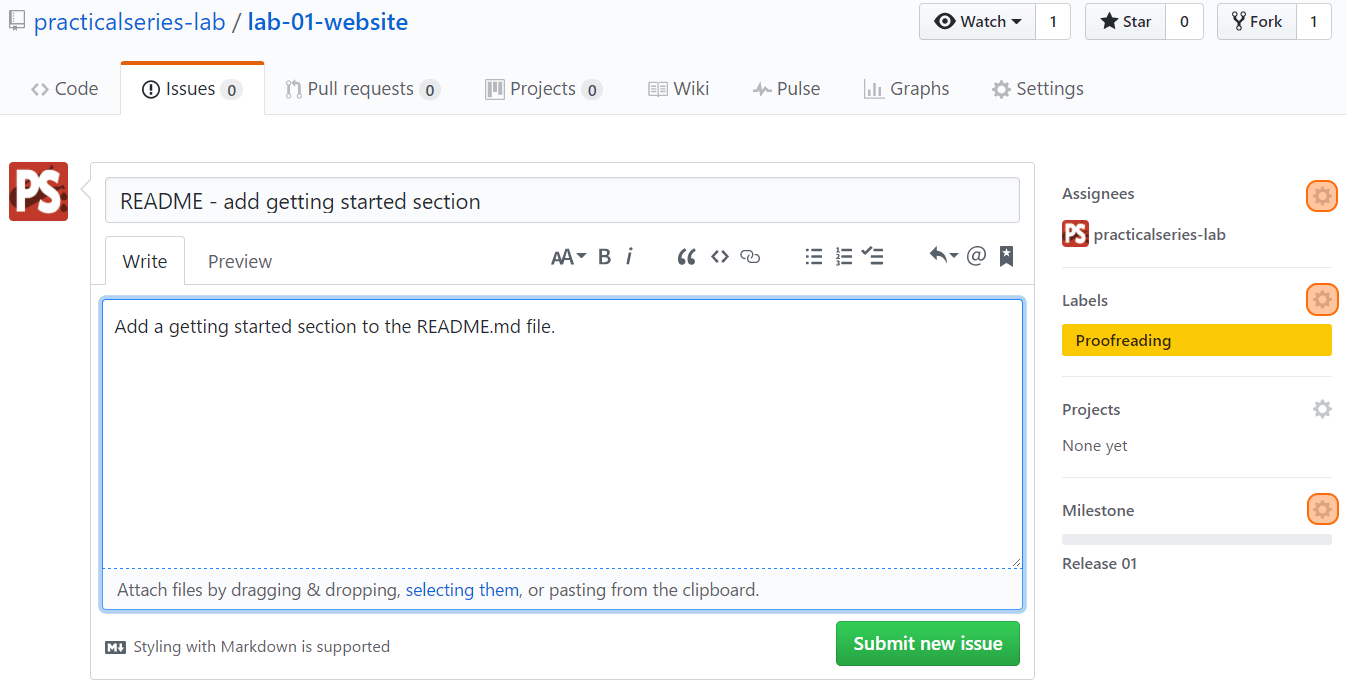Open the Pull requests tab
Image resolution: width=1347 pixels, height=697 pixels.
coord(363,89)
